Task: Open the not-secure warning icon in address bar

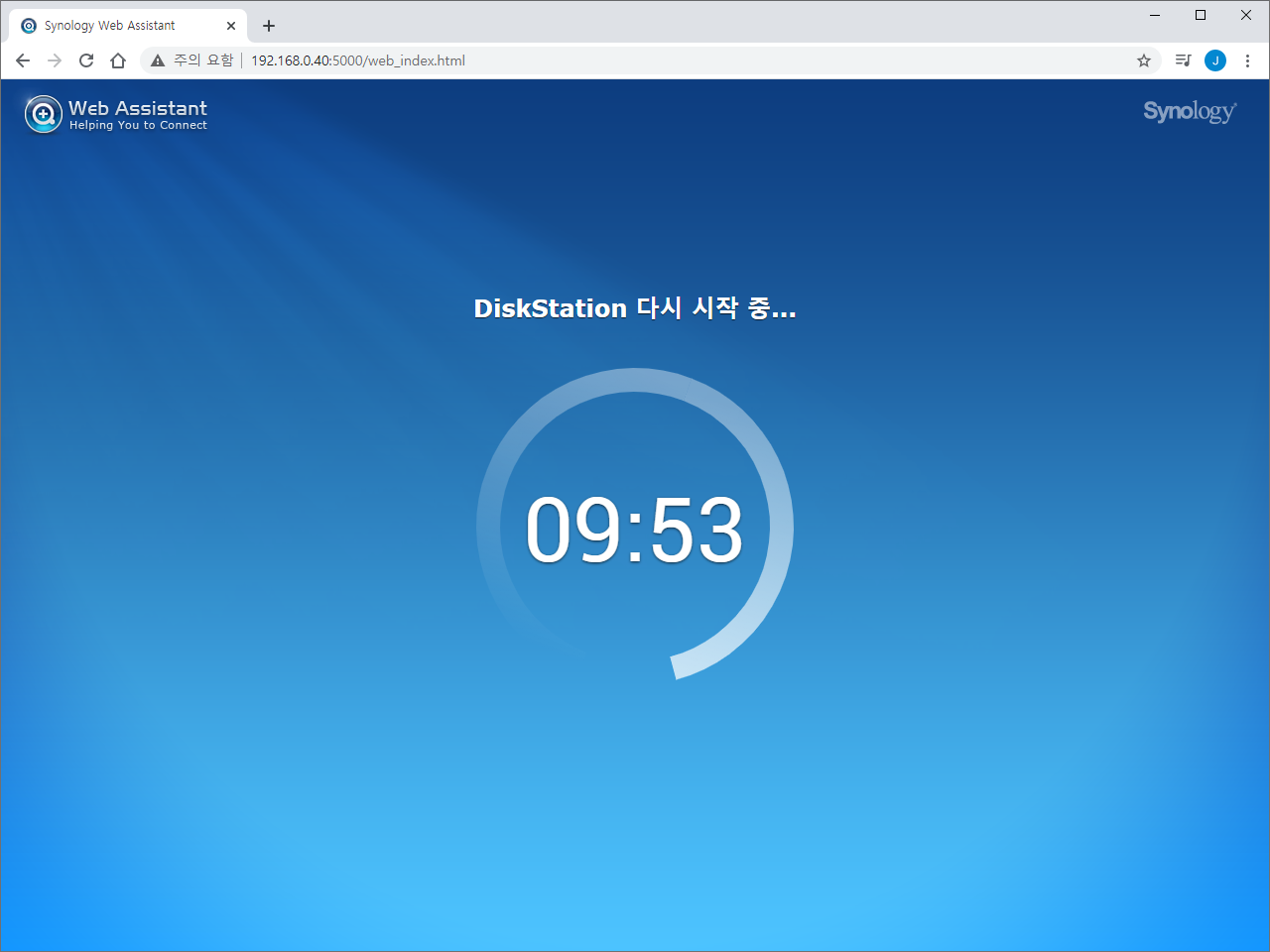Action: (158, 60)
